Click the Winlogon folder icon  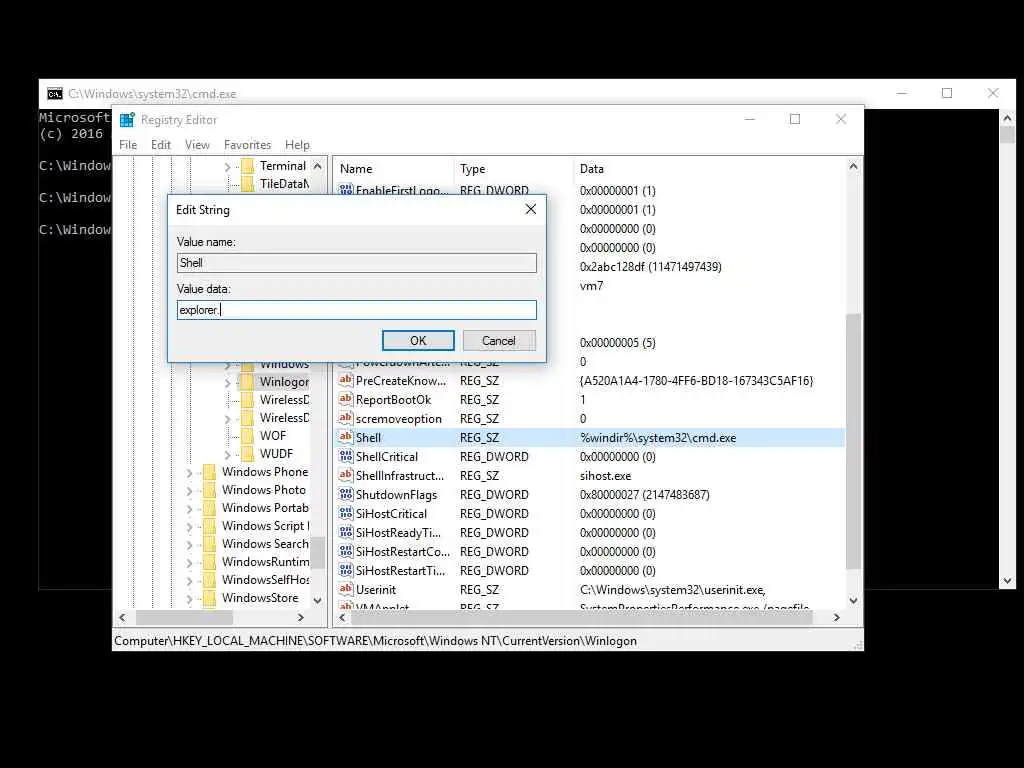[x=248, y=382]
